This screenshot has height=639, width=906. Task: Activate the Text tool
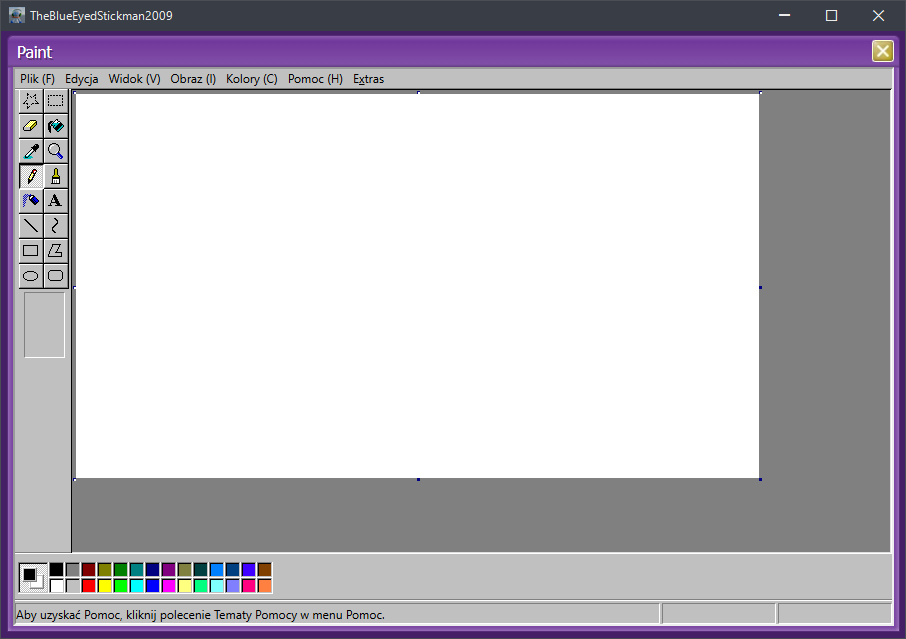[x=56, y=201]
